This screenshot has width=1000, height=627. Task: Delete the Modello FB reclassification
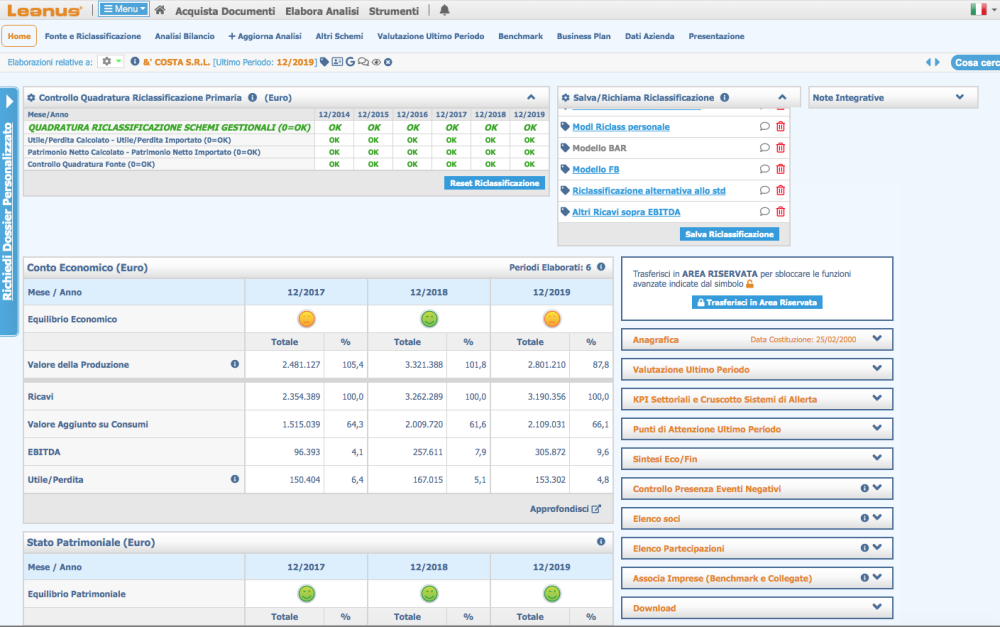(x=781, y=169)
